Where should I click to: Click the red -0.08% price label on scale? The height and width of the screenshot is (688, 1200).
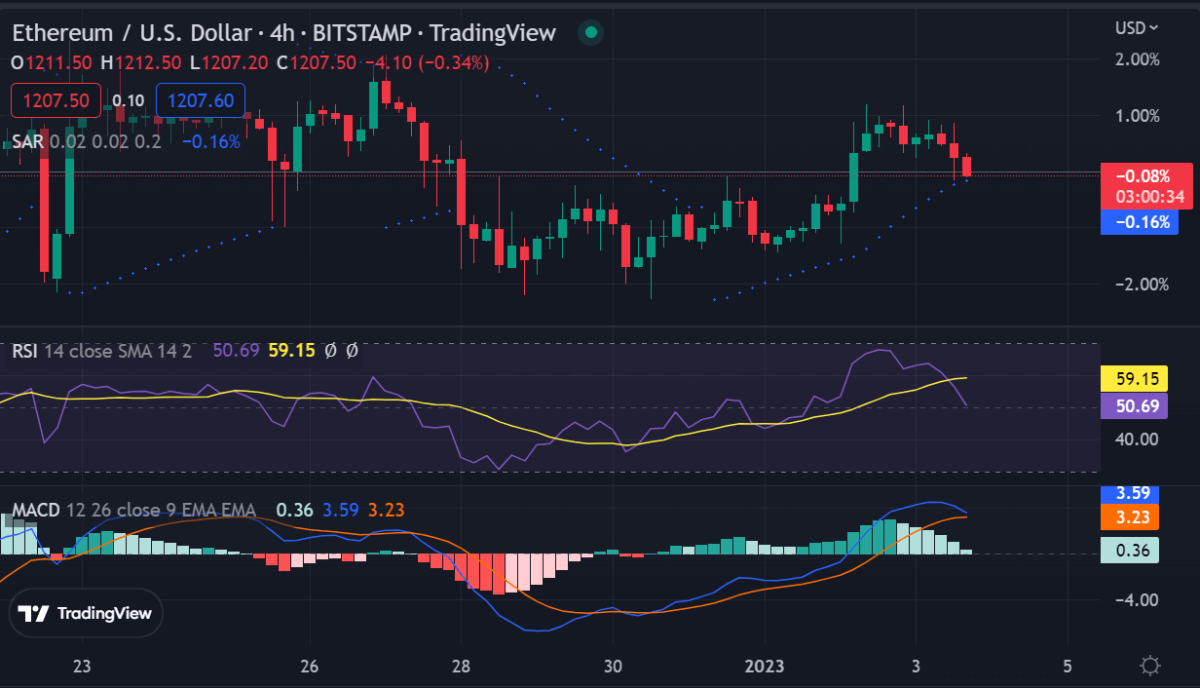[x=1146, y=177]
